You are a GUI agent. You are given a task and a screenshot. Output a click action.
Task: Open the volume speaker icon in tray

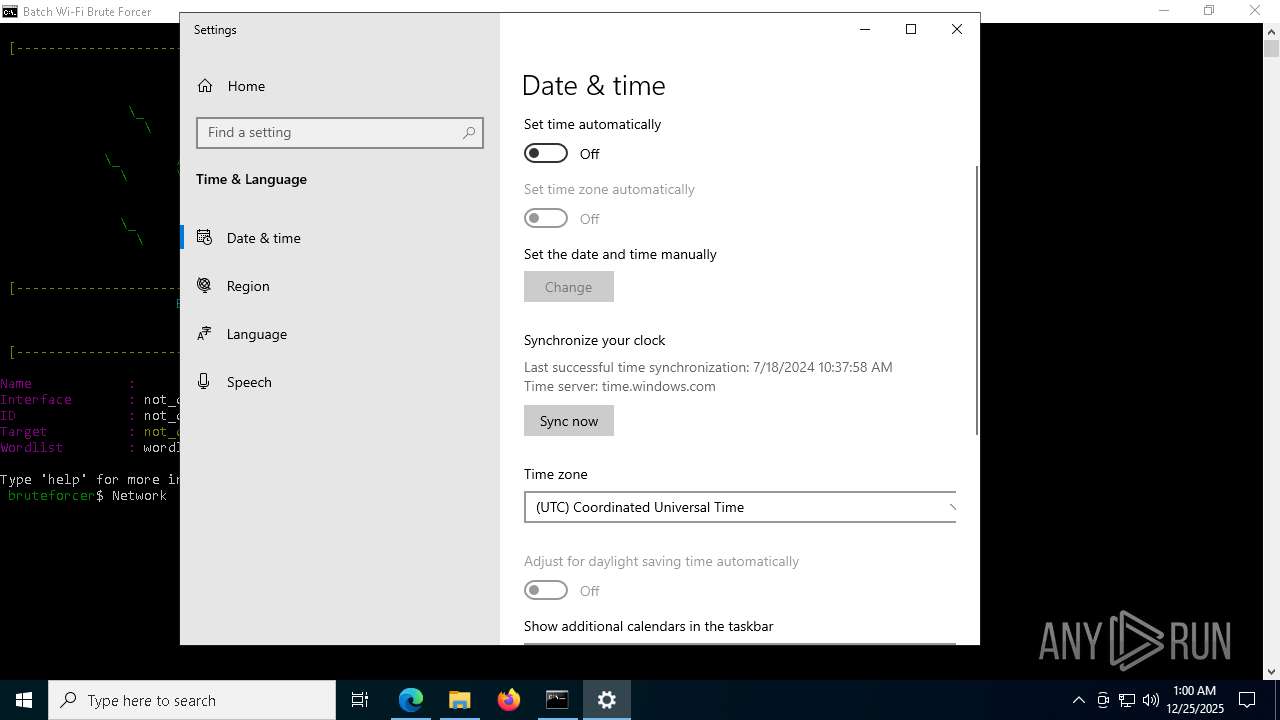pos(1151,700)
